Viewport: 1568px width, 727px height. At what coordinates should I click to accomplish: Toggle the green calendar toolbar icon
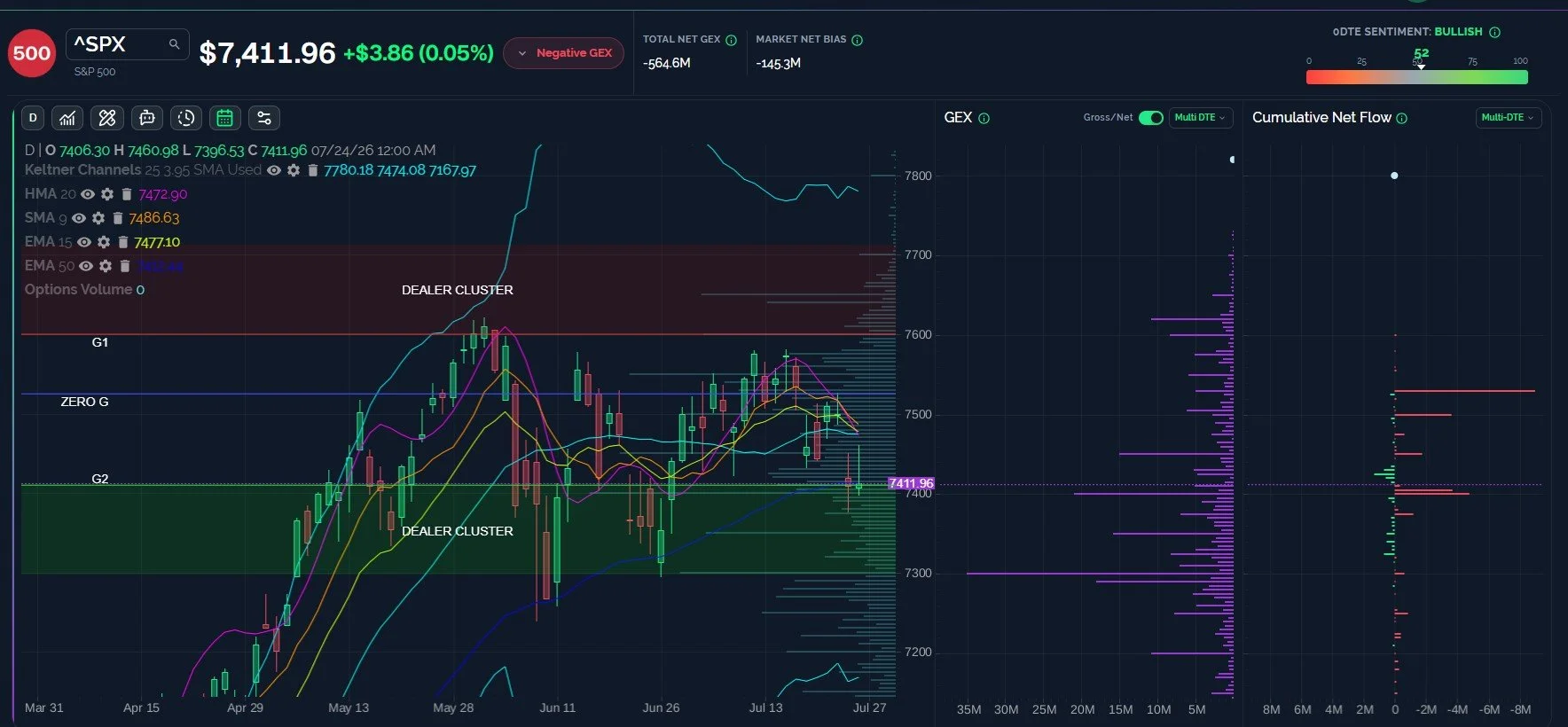pyautogui.click(x=225, y=118)
